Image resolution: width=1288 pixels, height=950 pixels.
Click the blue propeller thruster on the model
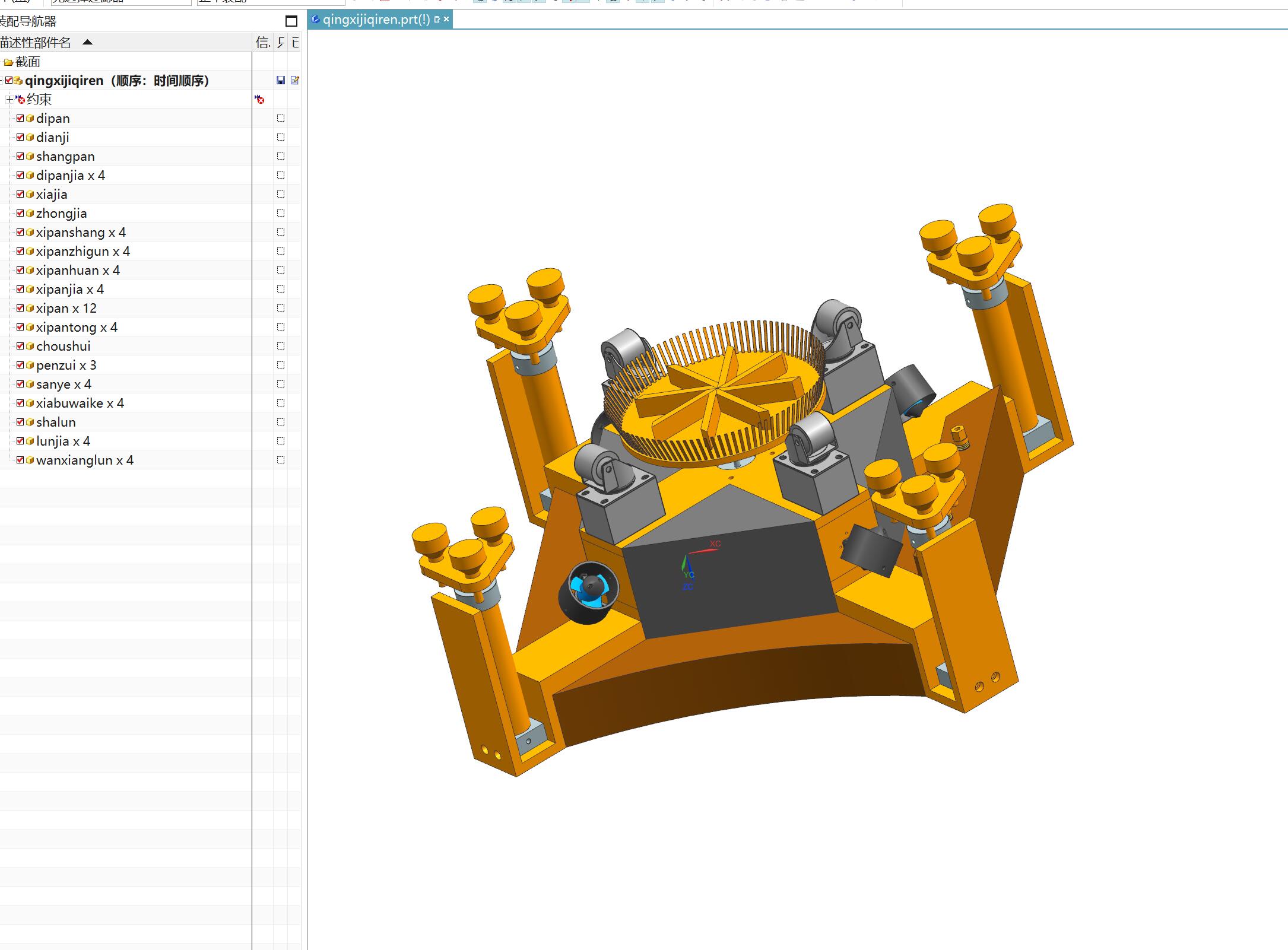click(x=589, y=592)
